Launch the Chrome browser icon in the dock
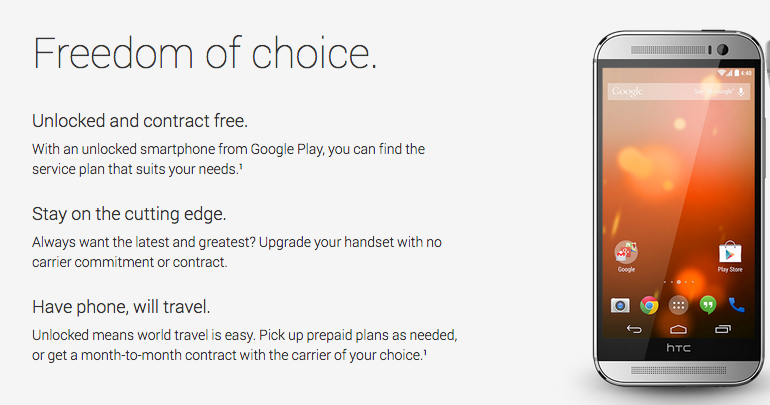 point(649,305)
